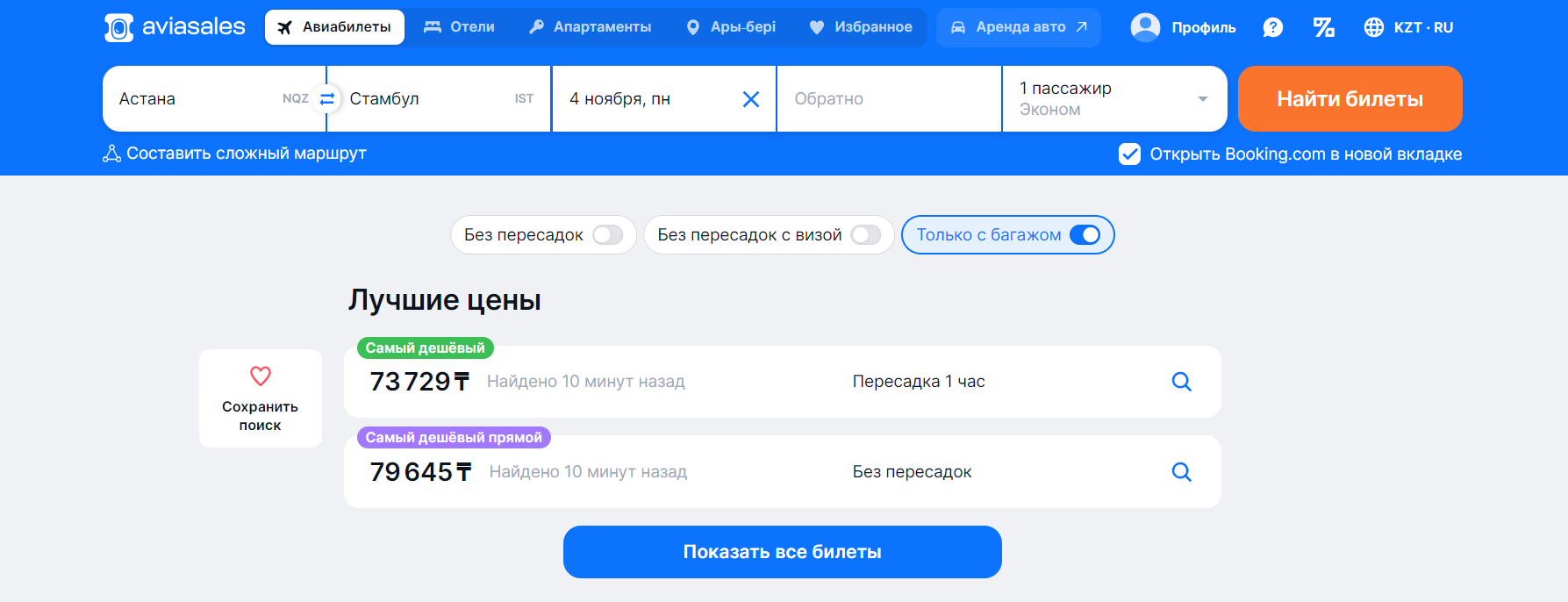Disable Только с багажом switch
1568x602 pixels.
pos(1085,235)
